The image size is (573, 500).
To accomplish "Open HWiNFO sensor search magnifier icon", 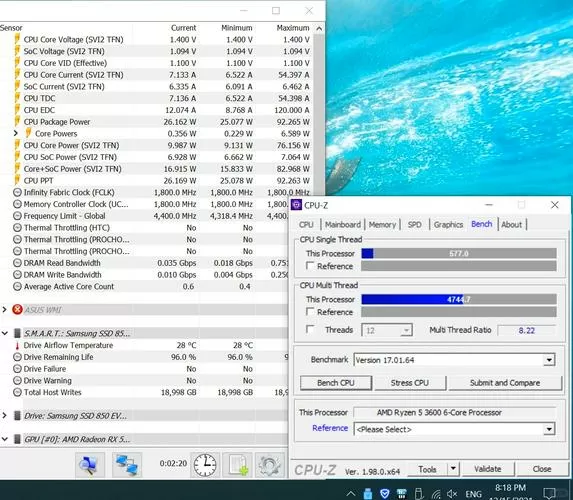I will click(90, 465).
